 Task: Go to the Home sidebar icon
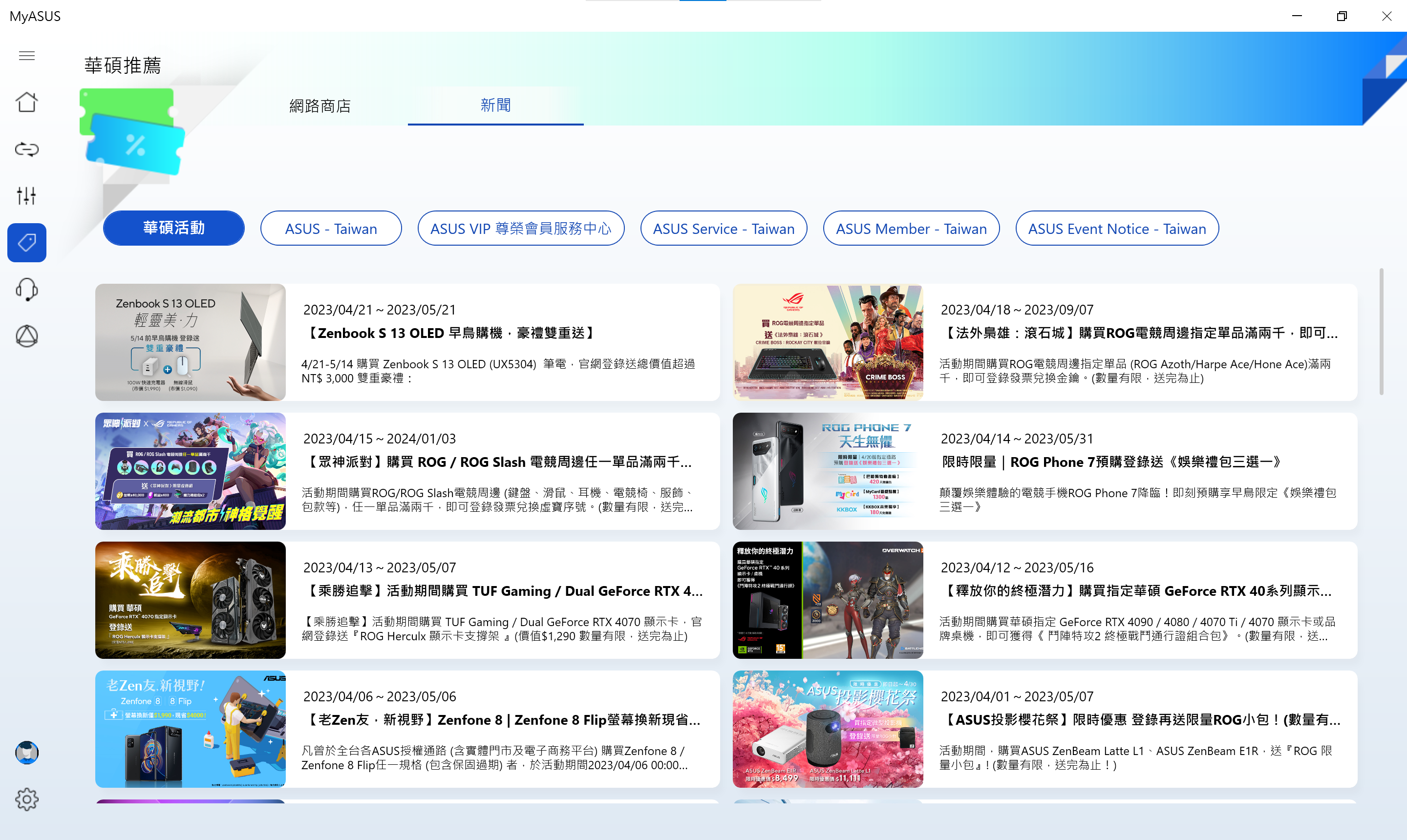tap(26, 103)
